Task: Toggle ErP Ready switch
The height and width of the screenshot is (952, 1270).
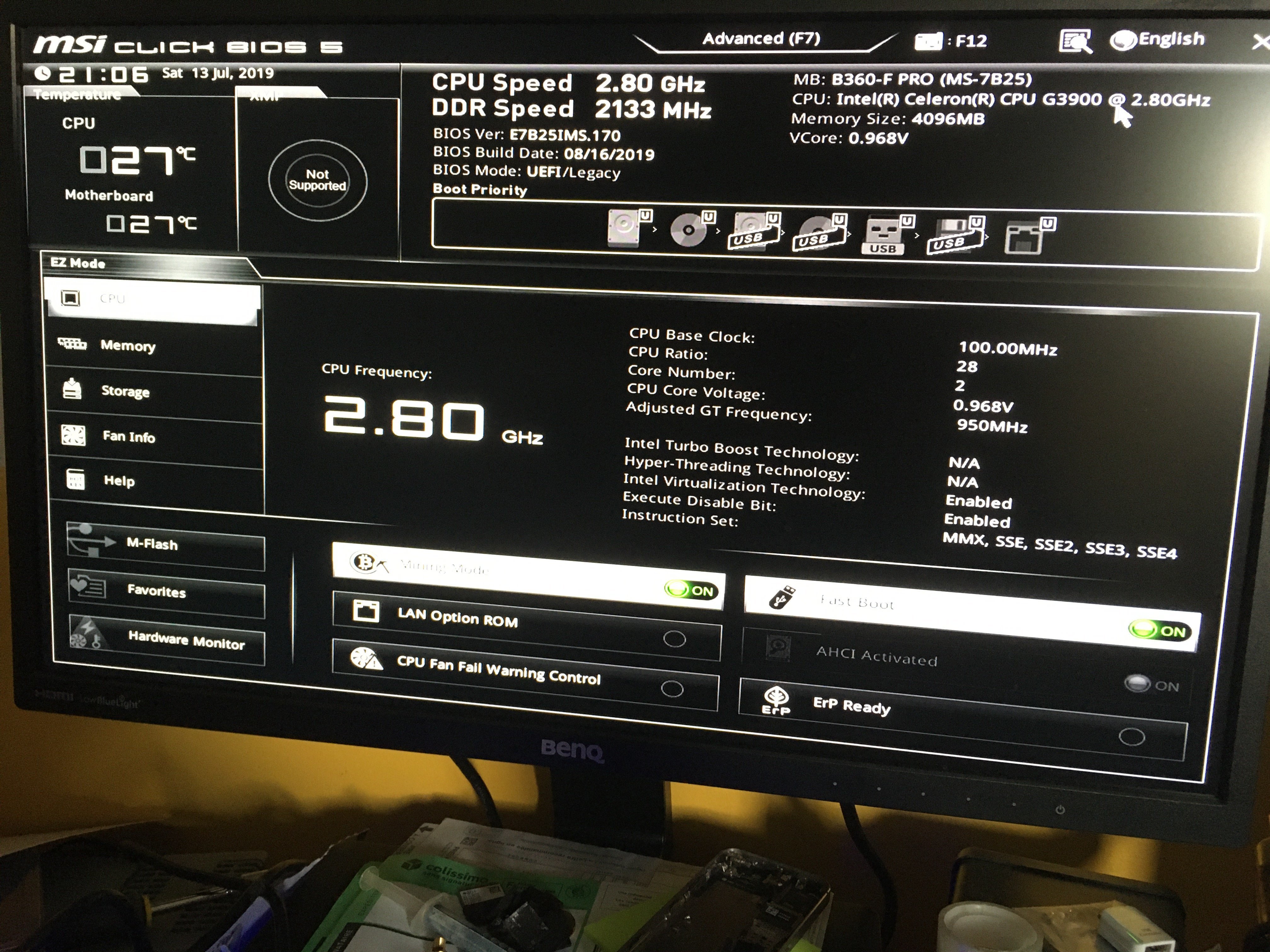Action: coord(1132,737)
